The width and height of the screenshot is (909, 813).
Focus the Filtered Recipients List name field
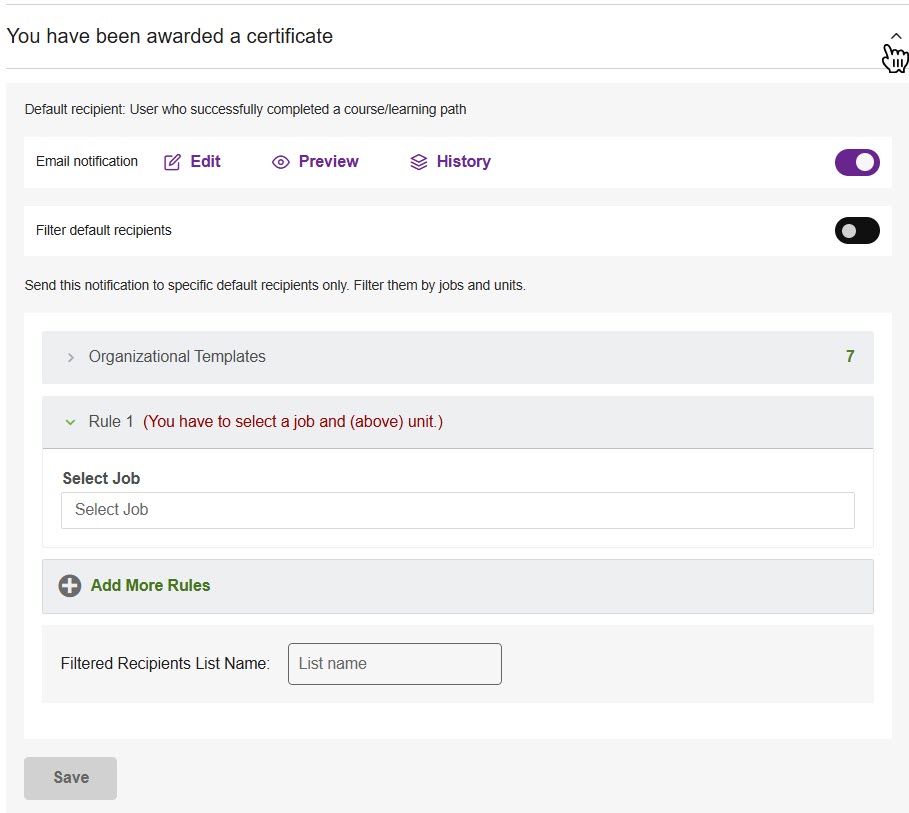pos(394,664)
